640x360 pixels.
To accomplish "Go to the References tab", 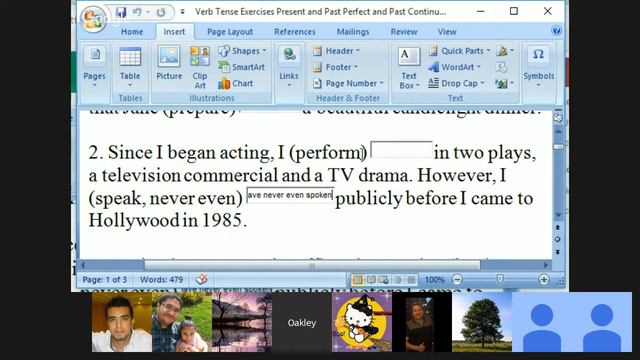I will coord(295,32).
